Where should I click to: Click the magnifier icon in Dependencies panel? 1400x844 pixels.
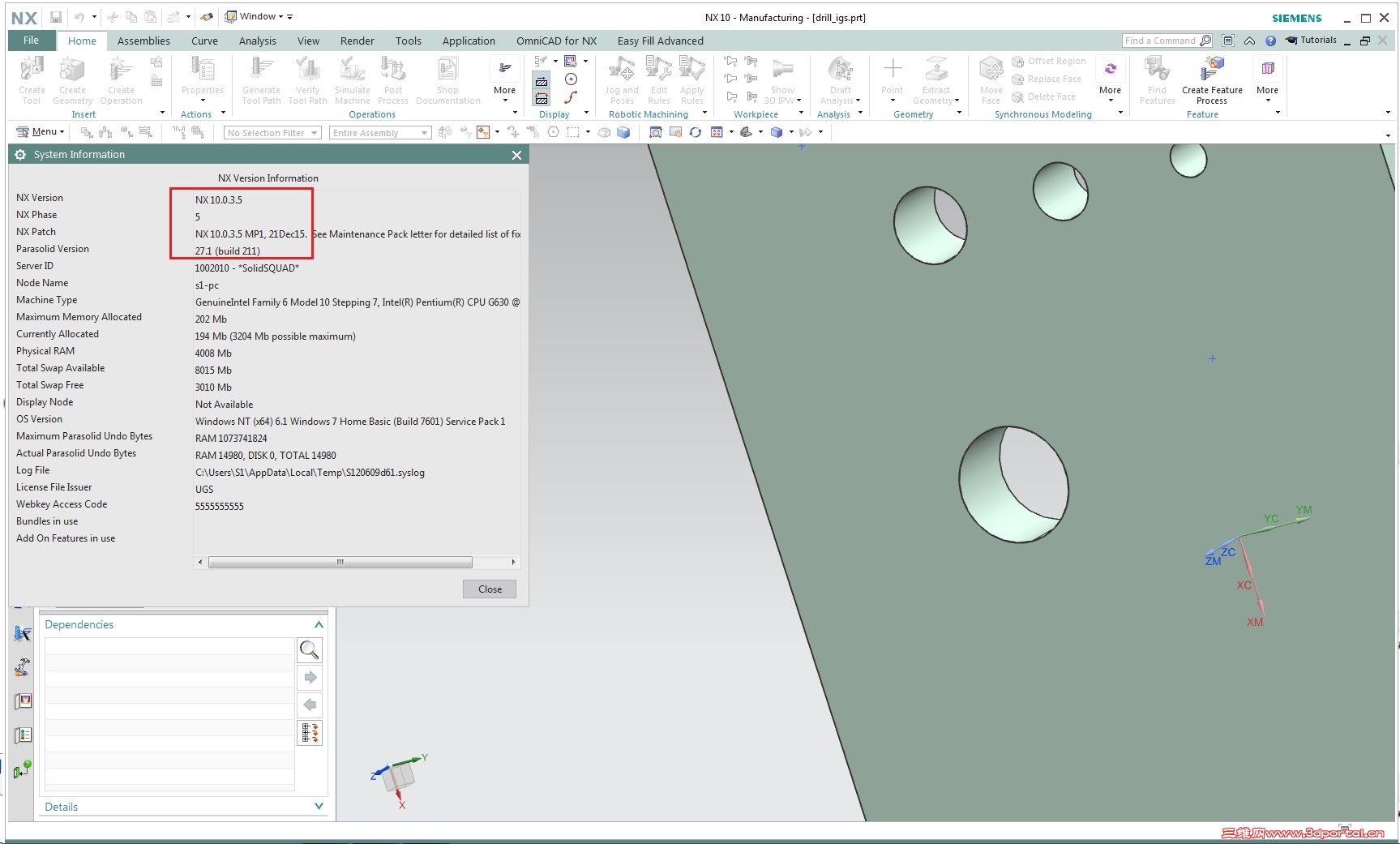(x=310, y=649)
